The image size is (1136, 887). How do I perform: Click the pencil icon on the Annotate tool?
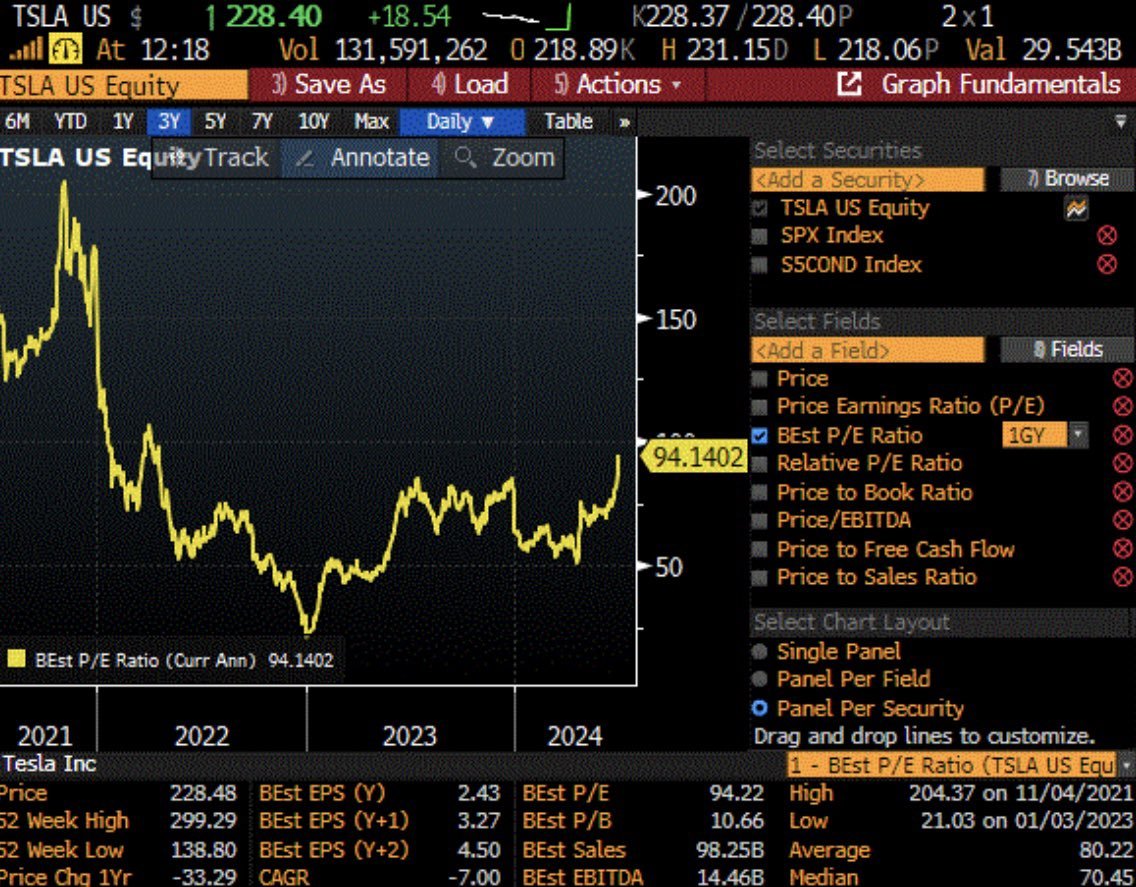coord(305,157)
